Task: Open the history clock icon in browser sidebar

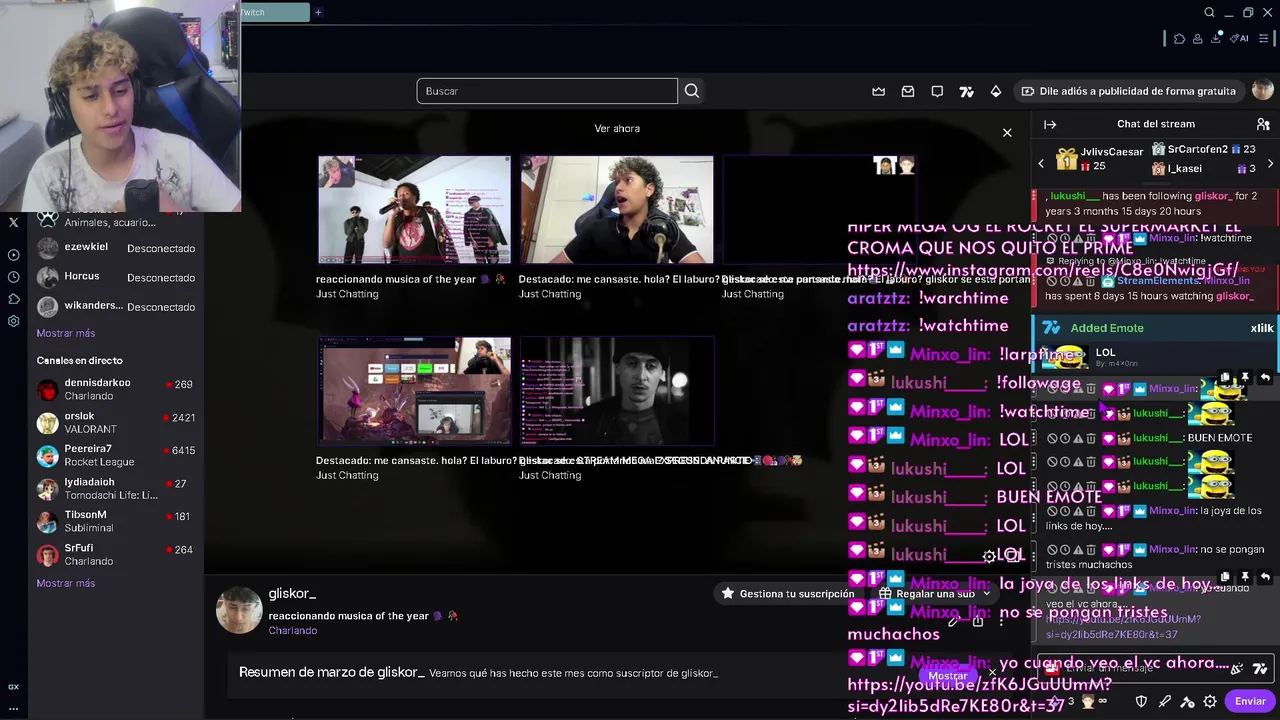Action: point(14,277)
